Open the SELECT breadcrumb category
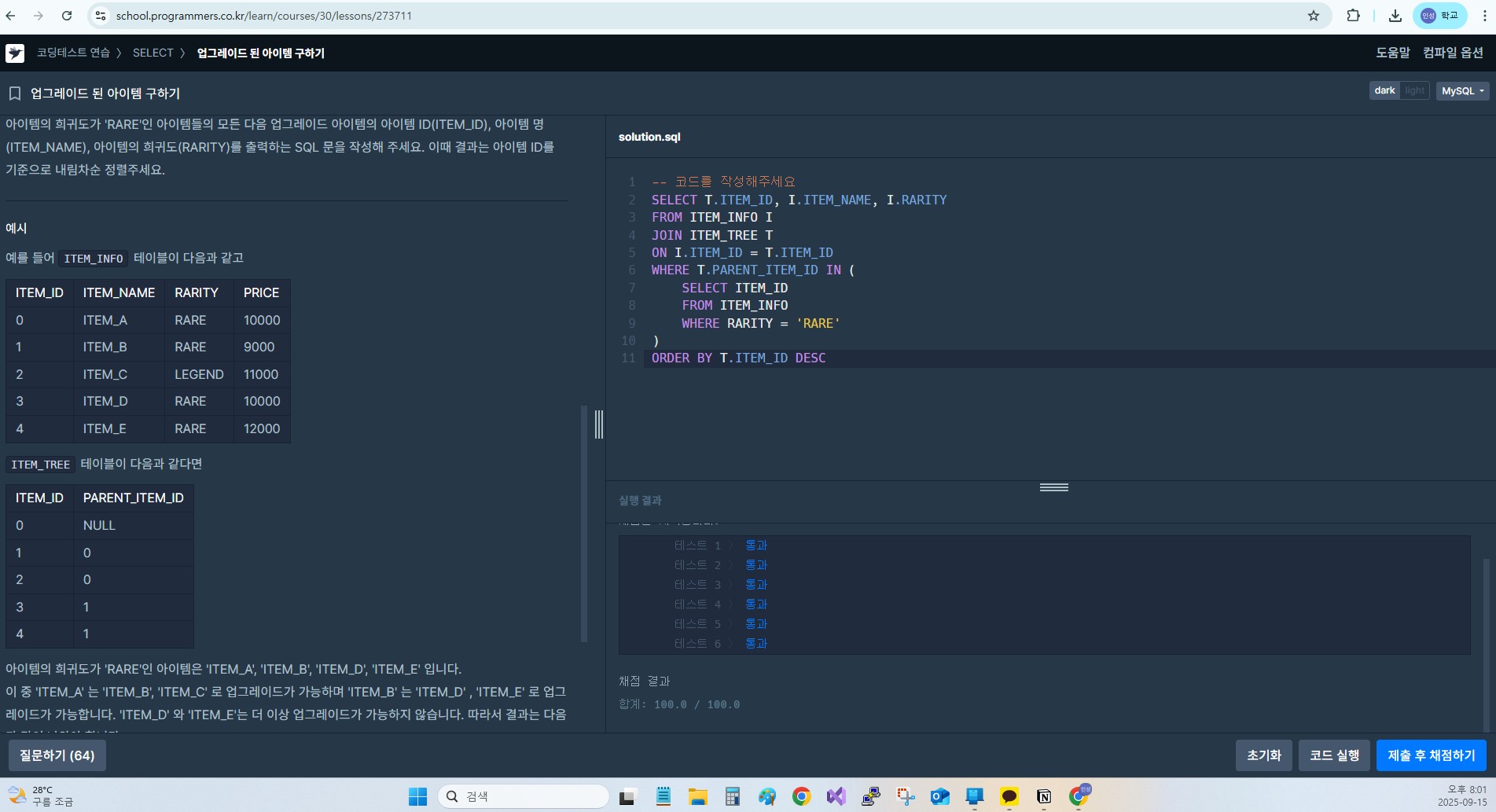The height and width of the screenshot is (812, 1496). 153,53
